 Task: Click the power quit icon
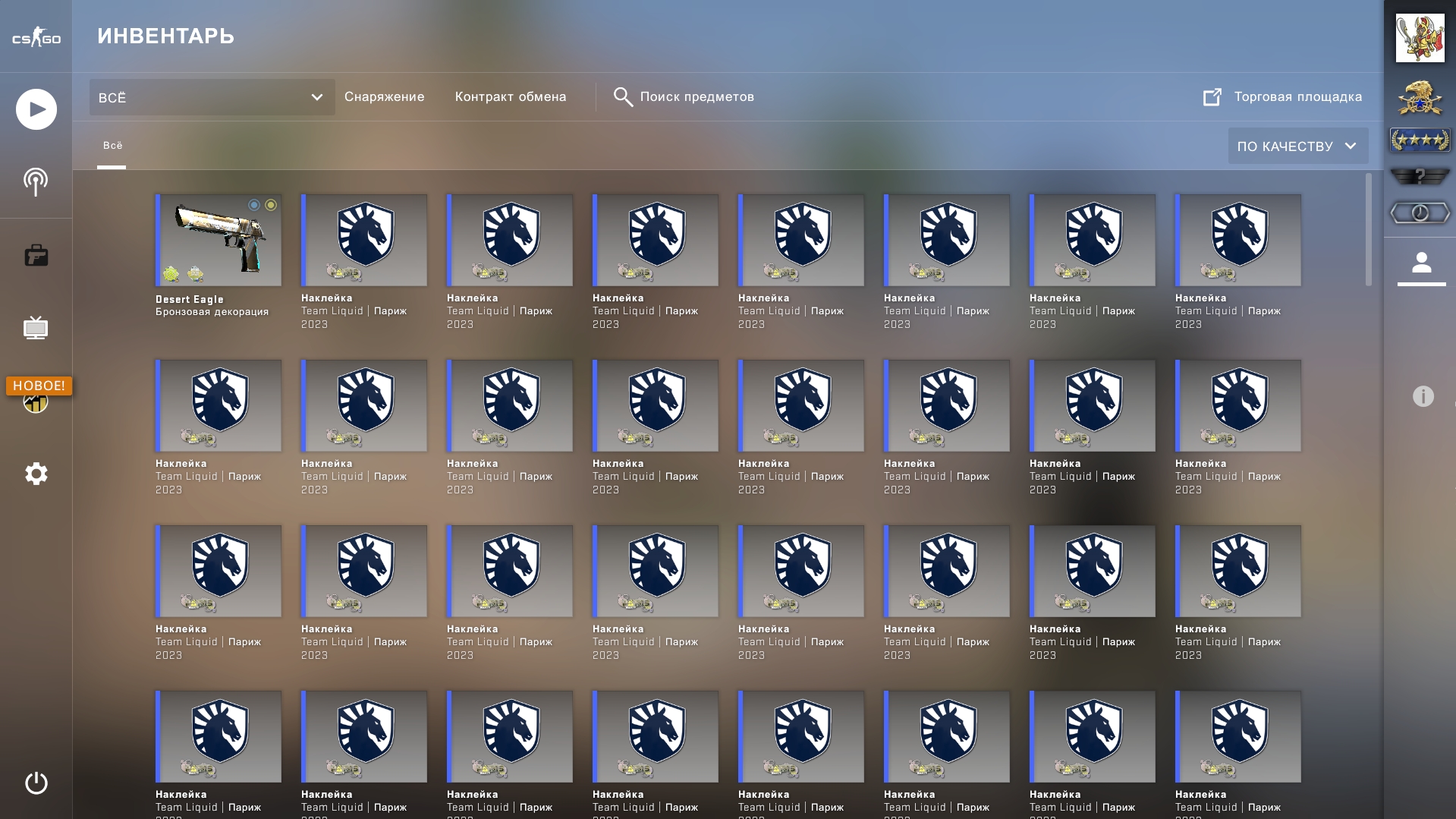point(36,783)
